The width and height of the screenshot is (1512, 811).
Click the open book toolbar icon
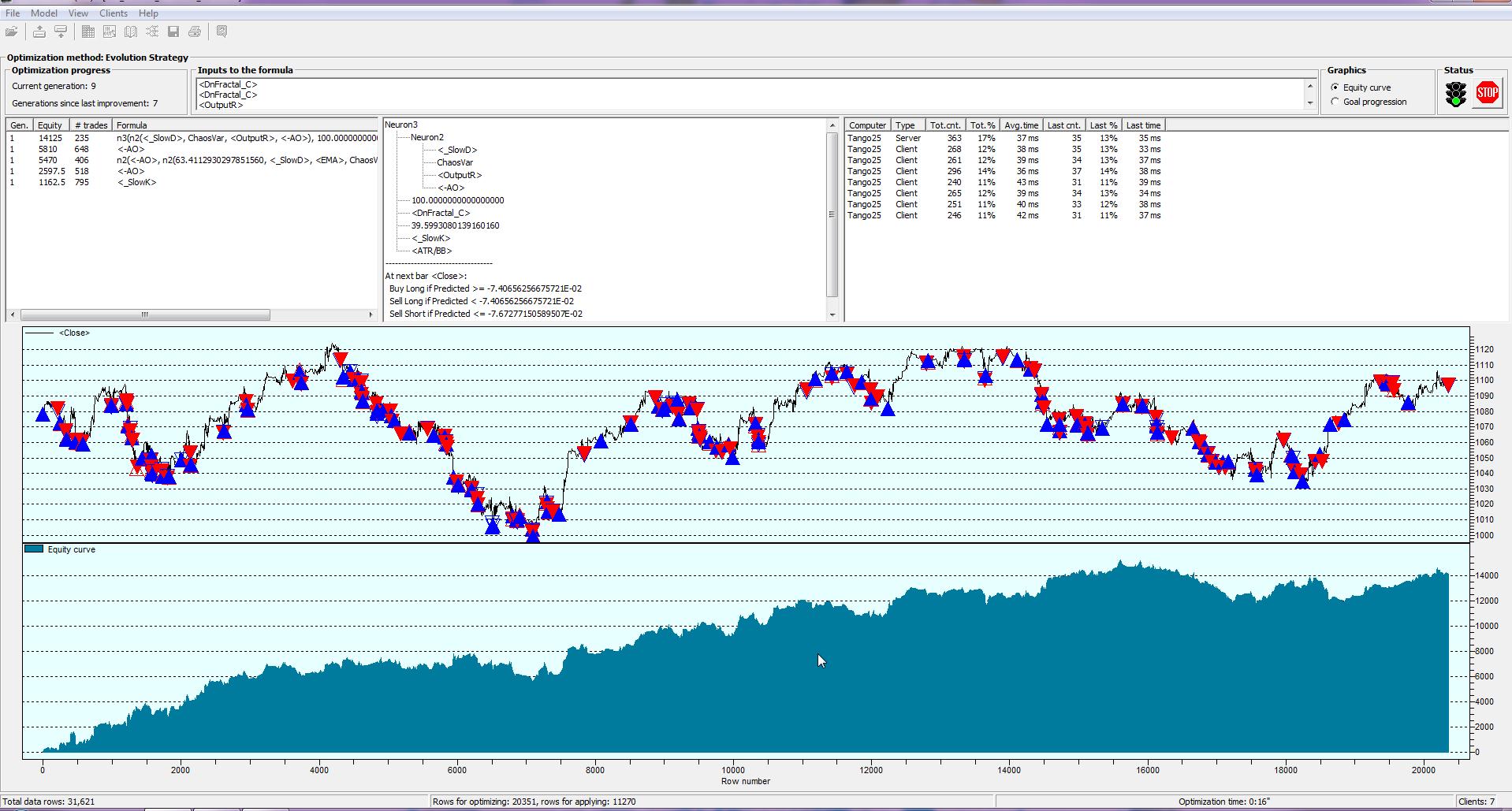pos(131,32)
